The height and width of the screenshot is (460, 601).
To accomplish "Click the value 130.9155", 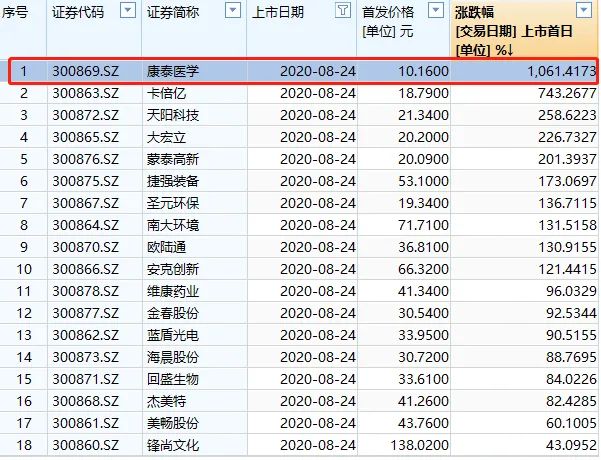I will pos(567,247).
